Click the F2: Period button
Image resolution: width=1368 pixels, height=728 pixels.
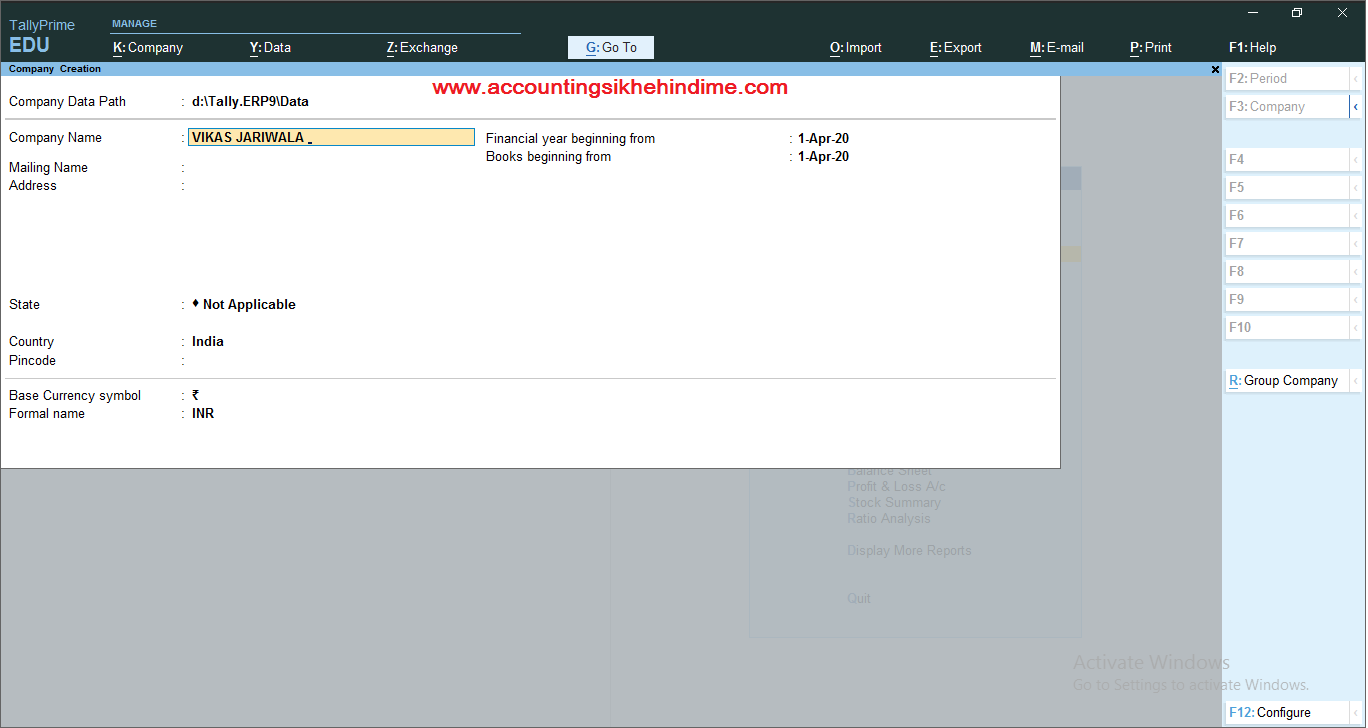click(x=1287, y=78)
